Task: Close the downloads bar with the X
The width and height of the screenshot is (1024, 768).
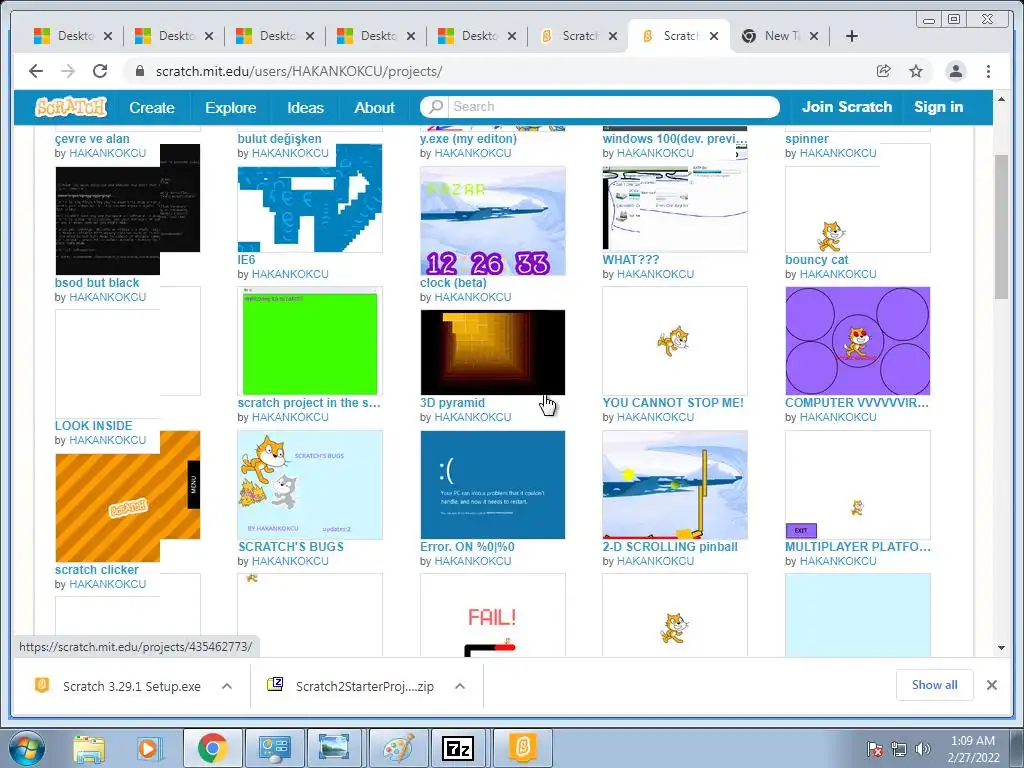Action: click(991, 685)
